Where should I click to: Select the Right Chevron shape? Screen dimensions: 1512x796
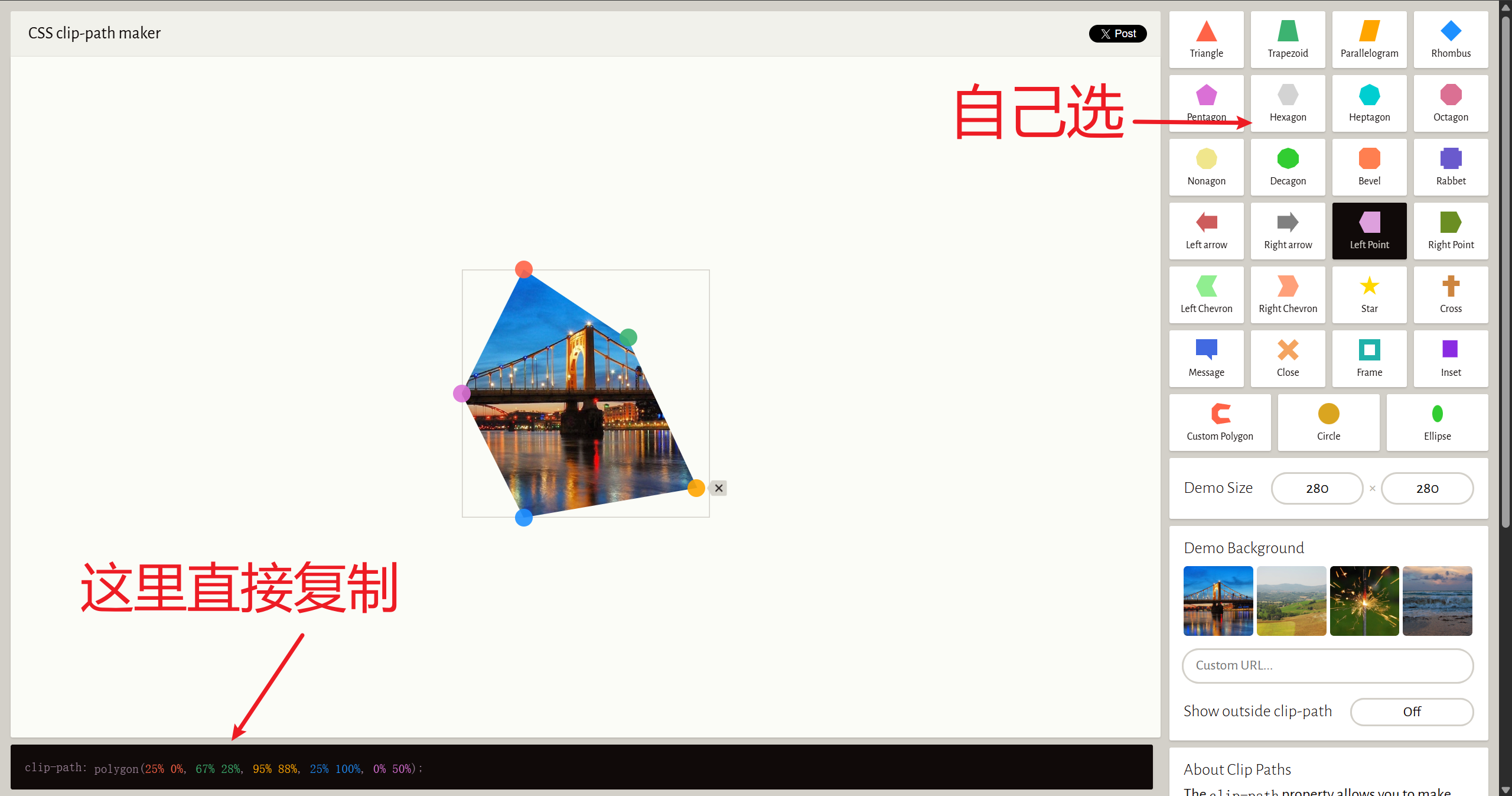coord(1288,295)
